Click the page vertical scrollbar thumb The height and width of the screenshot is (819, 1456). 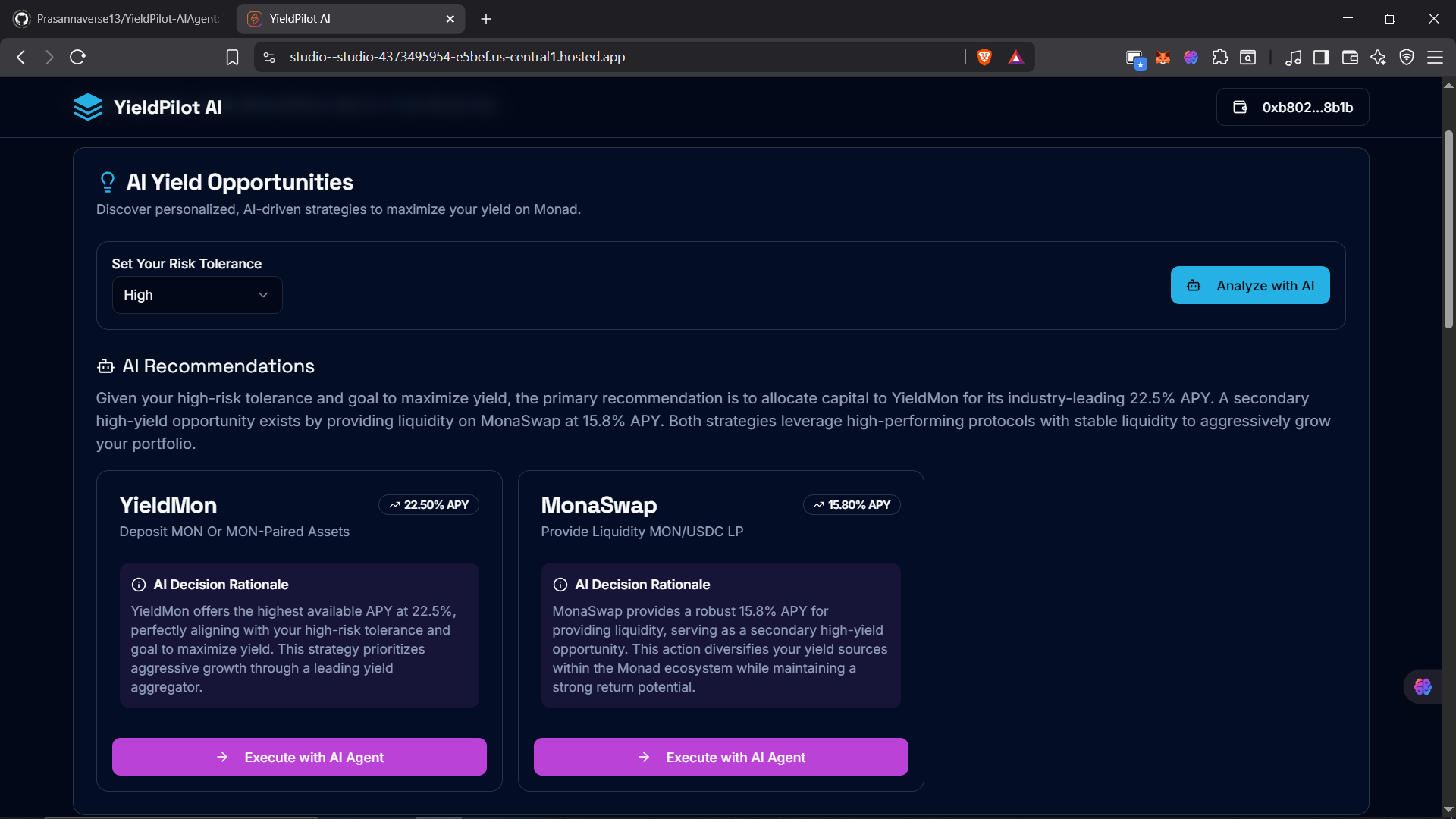click(1448, 227)
